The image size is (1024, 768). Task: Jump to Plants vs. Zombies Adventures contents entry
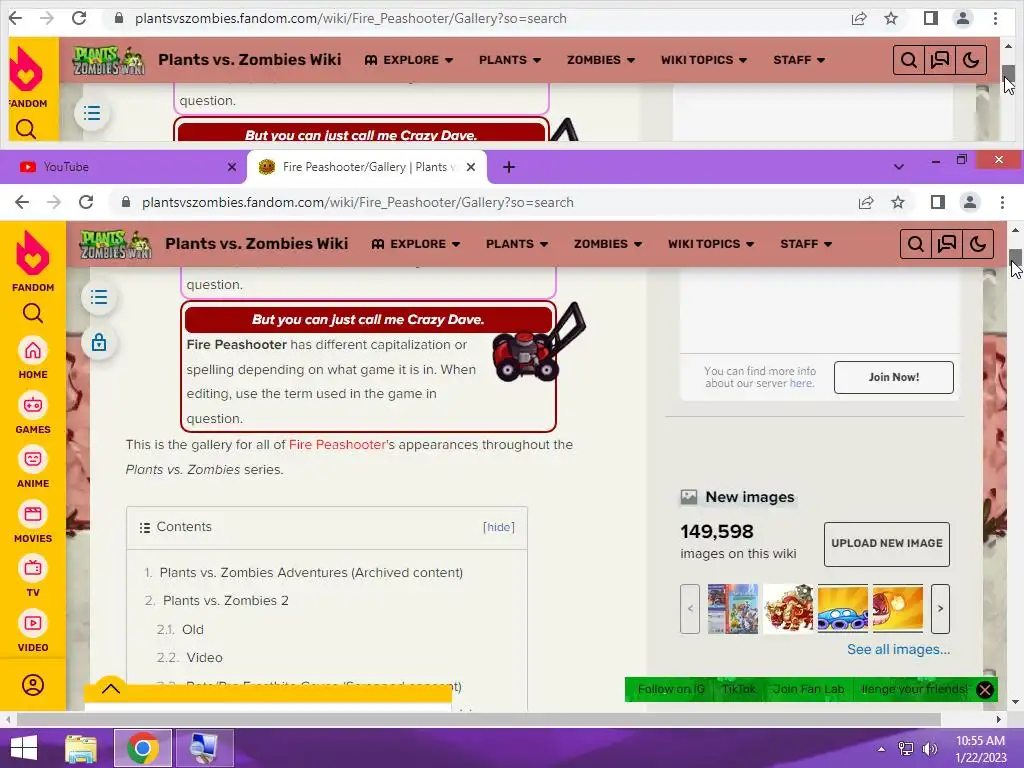[x=311, y=573]
